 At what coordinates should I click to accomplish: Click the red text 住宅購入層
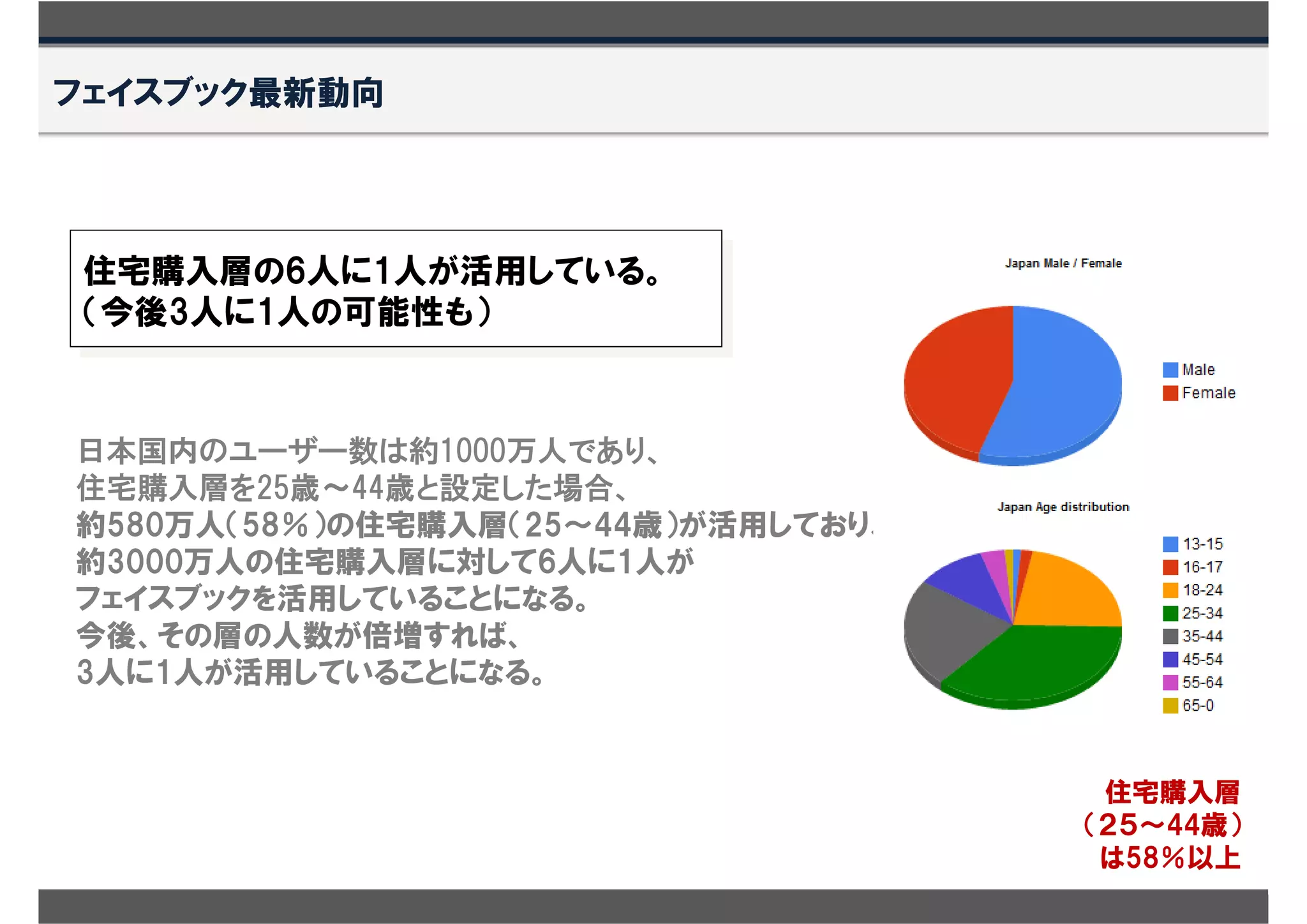tap(1172, 793)
